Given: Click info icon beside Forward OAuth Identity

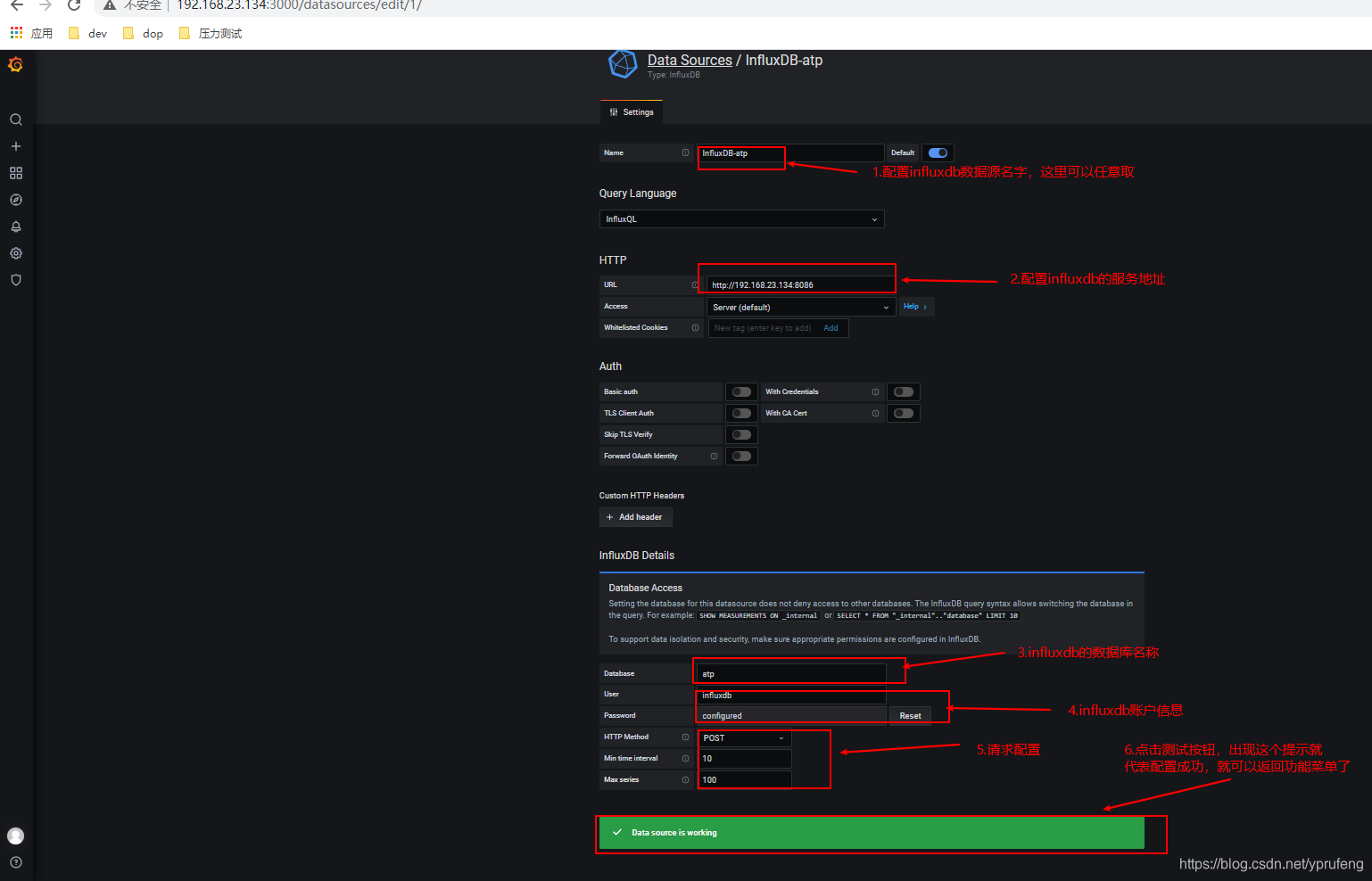Looking at the screenshot, I should pyautogui.click(x=714, y=456).
